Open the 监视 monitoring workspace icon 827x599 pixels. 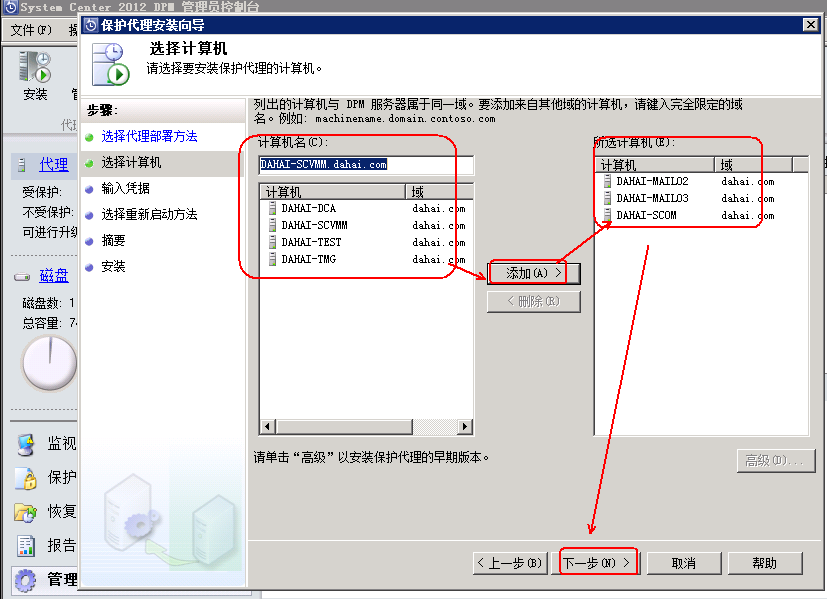[25, 444]
